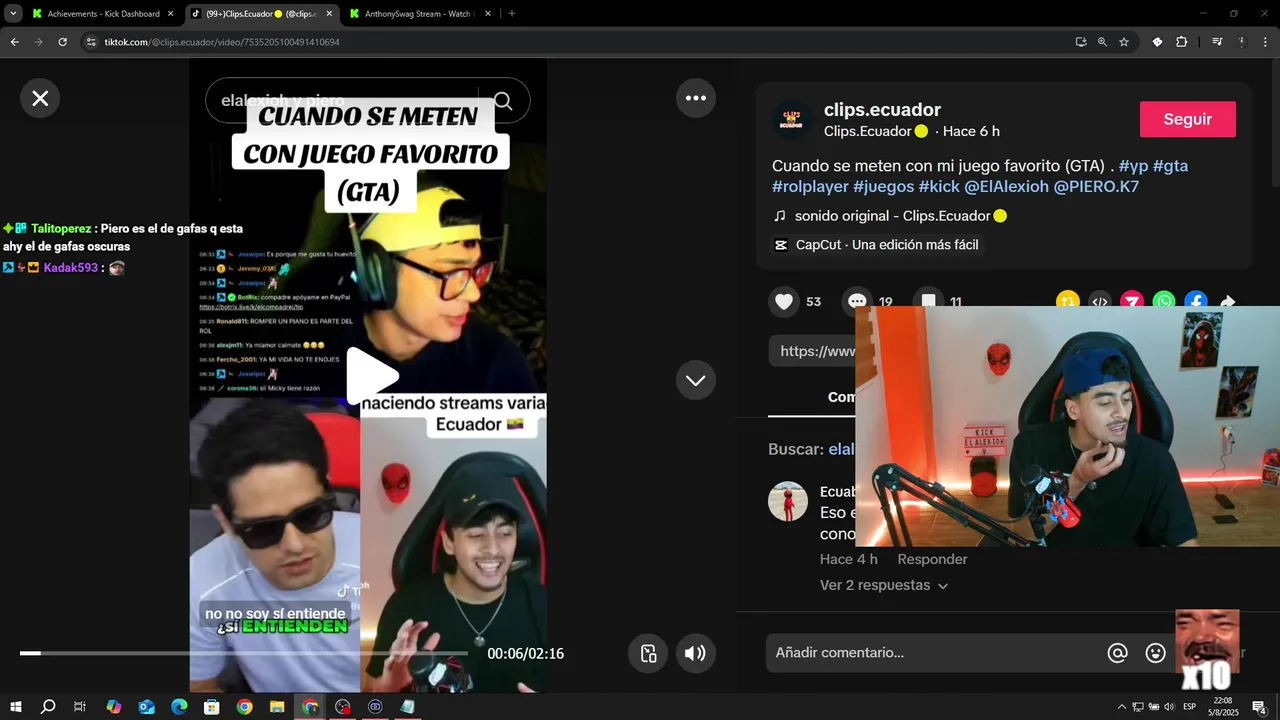The height and width of the screenshot is (720, 1280).
Task: Close the TikTok video viewer with X
Action: point(40,98)
